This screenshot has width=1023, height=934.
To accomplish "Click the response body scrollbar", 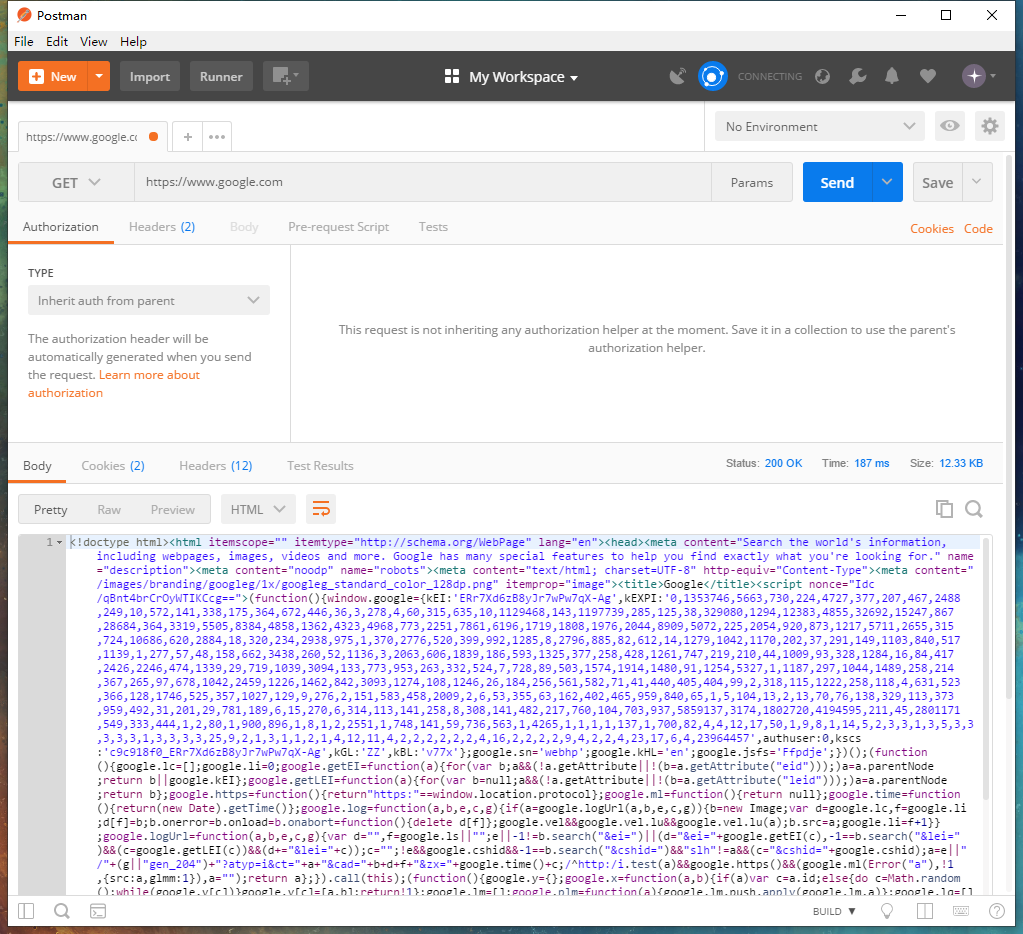I will (x=985, y=670).
